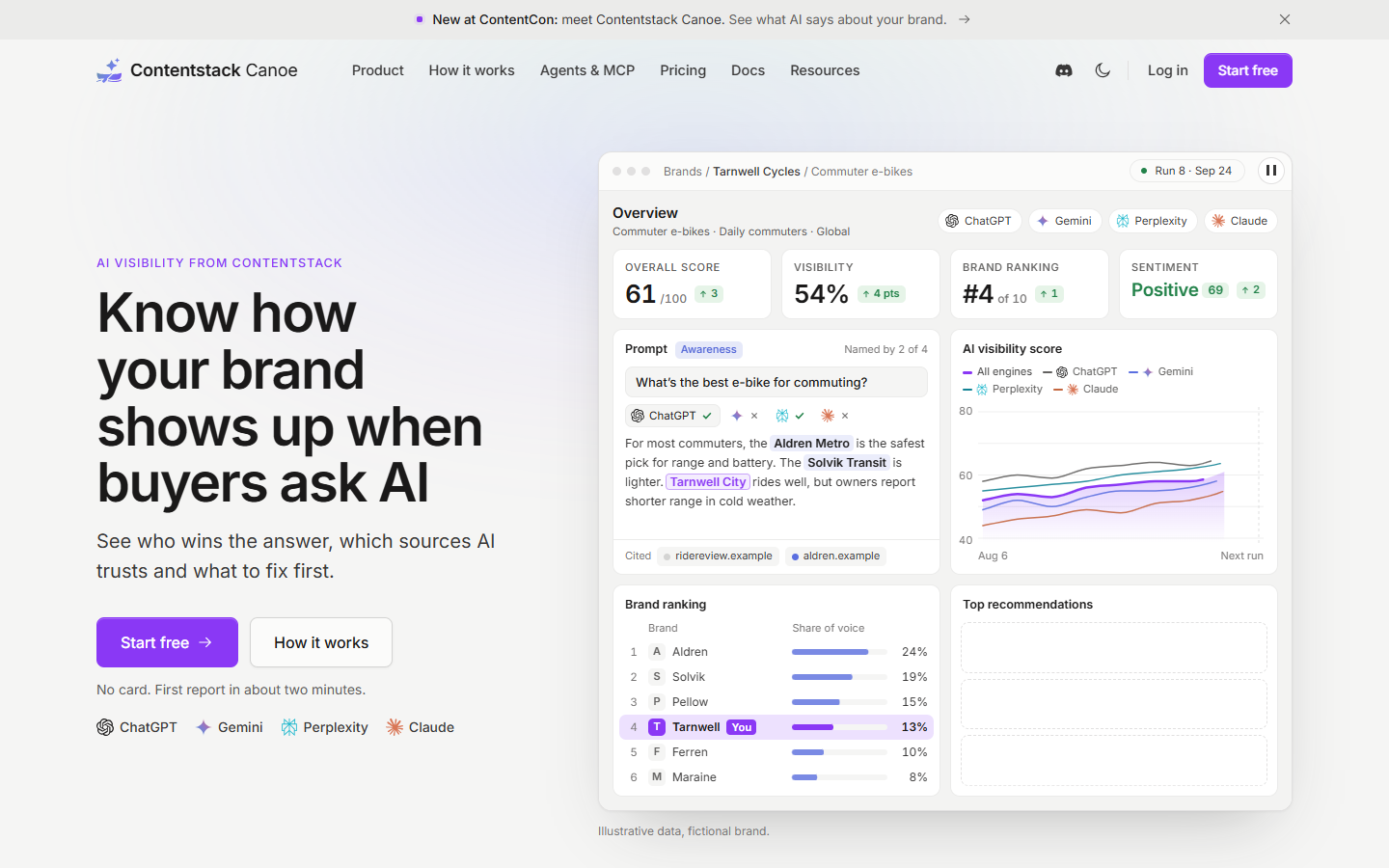Click Tarnwell's share of voice bar
This screenshot has width=1389, height=868.
(839, 727)
